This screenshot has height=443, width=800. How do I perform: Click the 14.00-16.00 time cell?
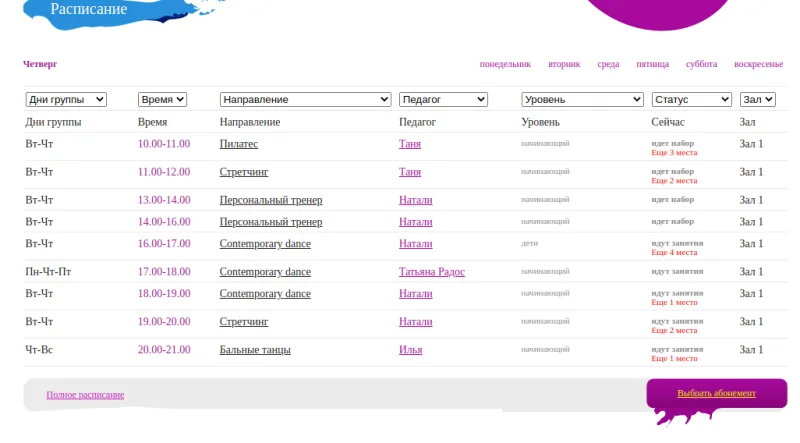tap(164, 222)
